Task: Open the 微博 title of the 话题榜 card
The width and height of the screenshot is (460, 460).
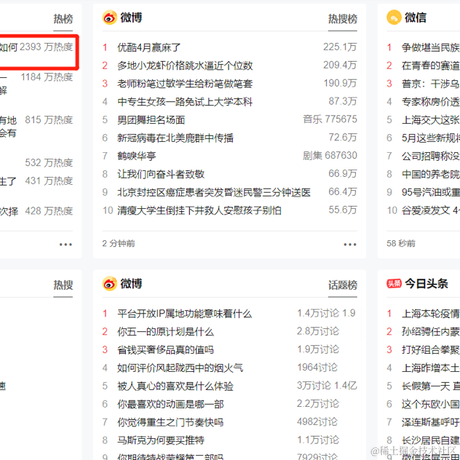Action: pos(131,284)
